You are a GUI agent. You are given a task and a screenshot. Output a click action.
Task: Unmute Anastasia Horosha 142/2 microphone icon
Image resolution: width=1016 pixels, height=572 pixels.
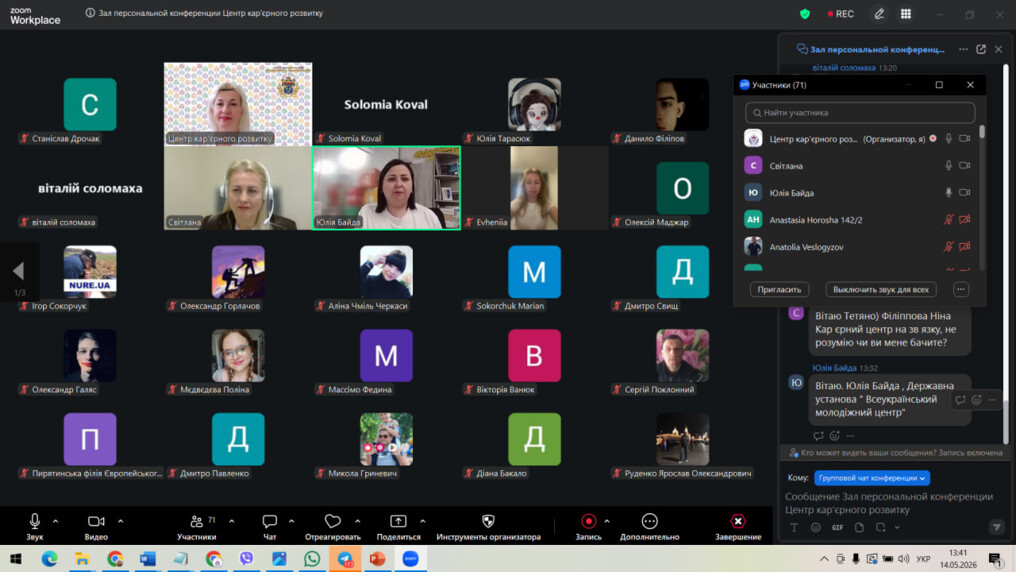[x=949, y=220]
